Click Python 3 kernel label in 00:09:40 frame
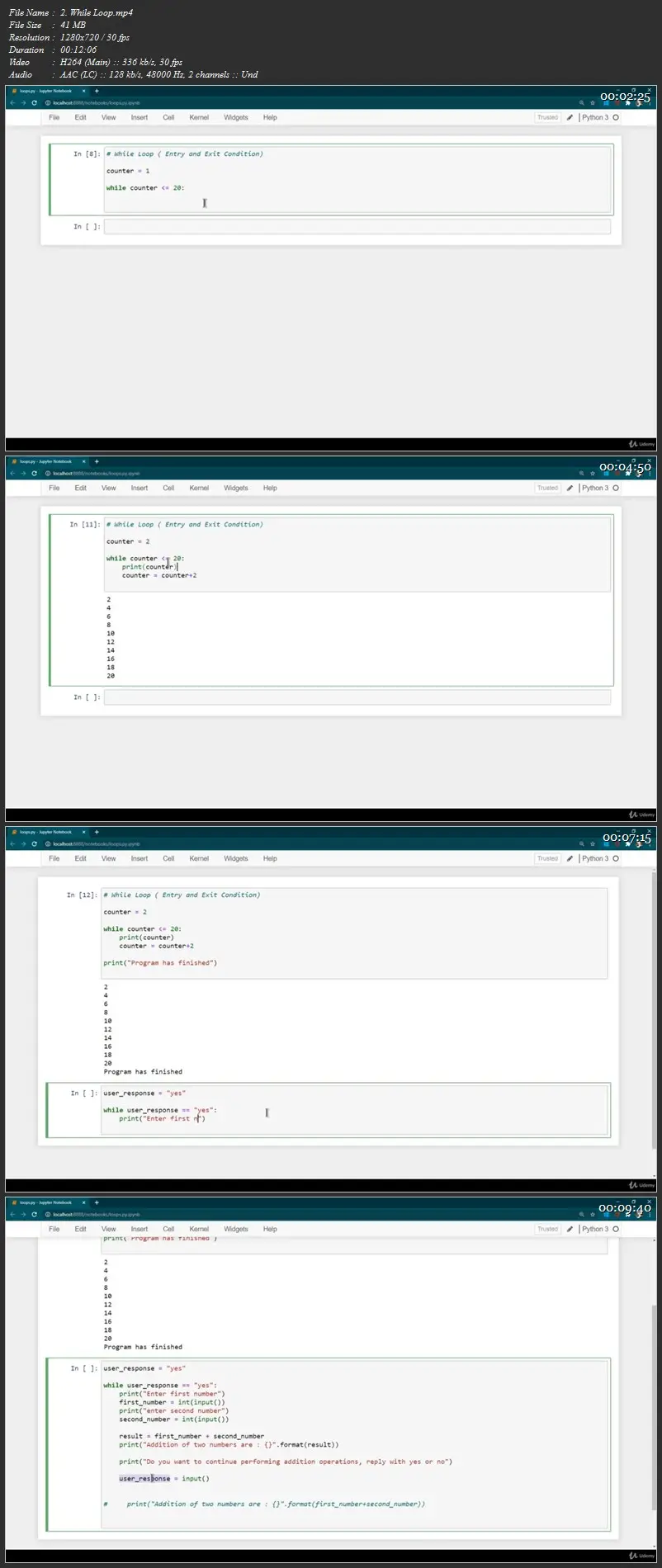 tap(595, 1229)
